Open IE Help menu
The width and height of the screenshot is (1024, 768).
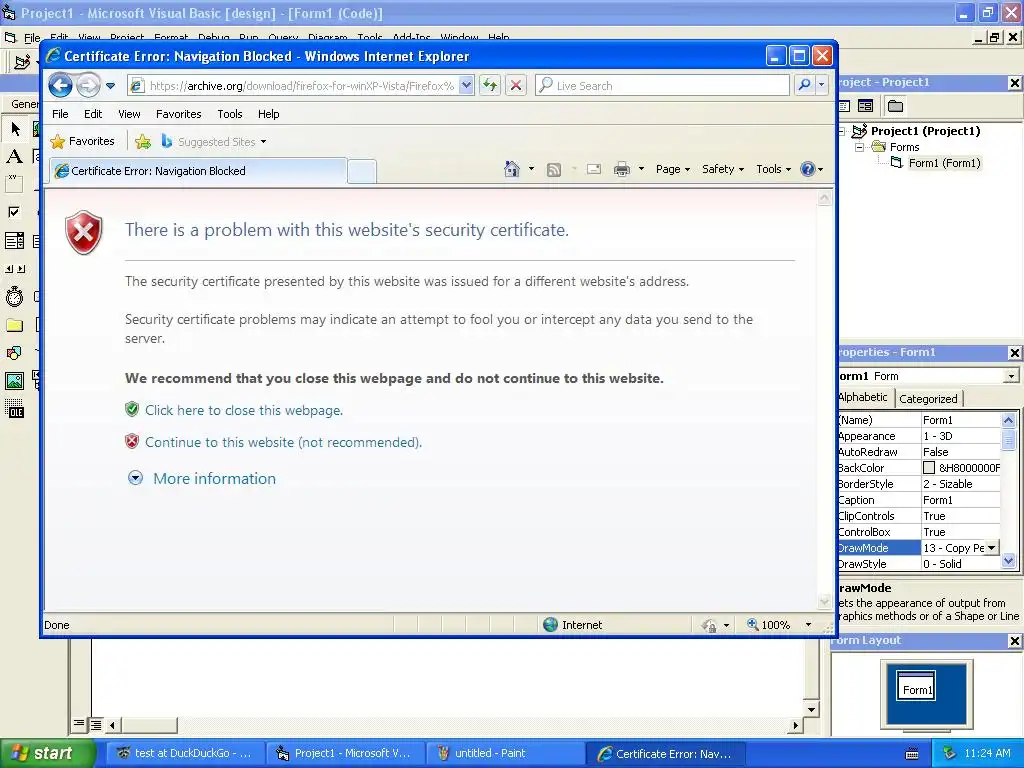(x=268, y=114)
